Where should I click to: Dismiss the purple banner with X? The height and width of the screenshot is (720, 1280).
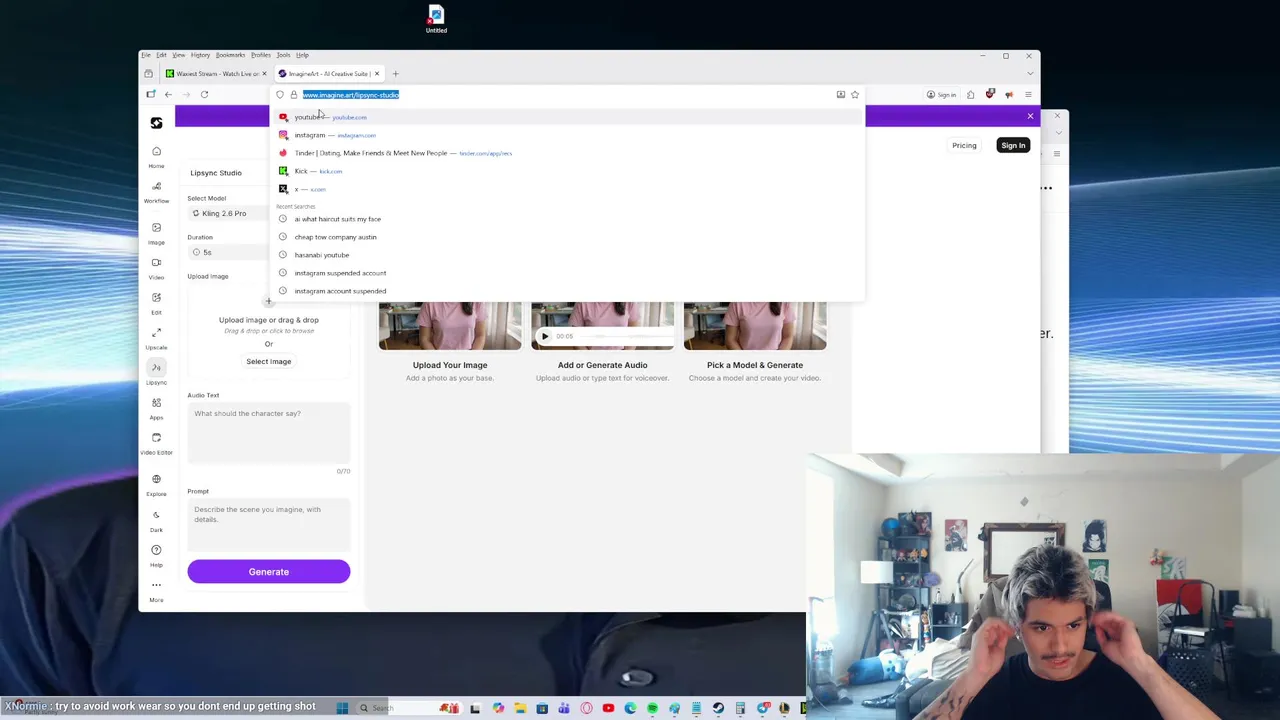(x=1030, y=117)
